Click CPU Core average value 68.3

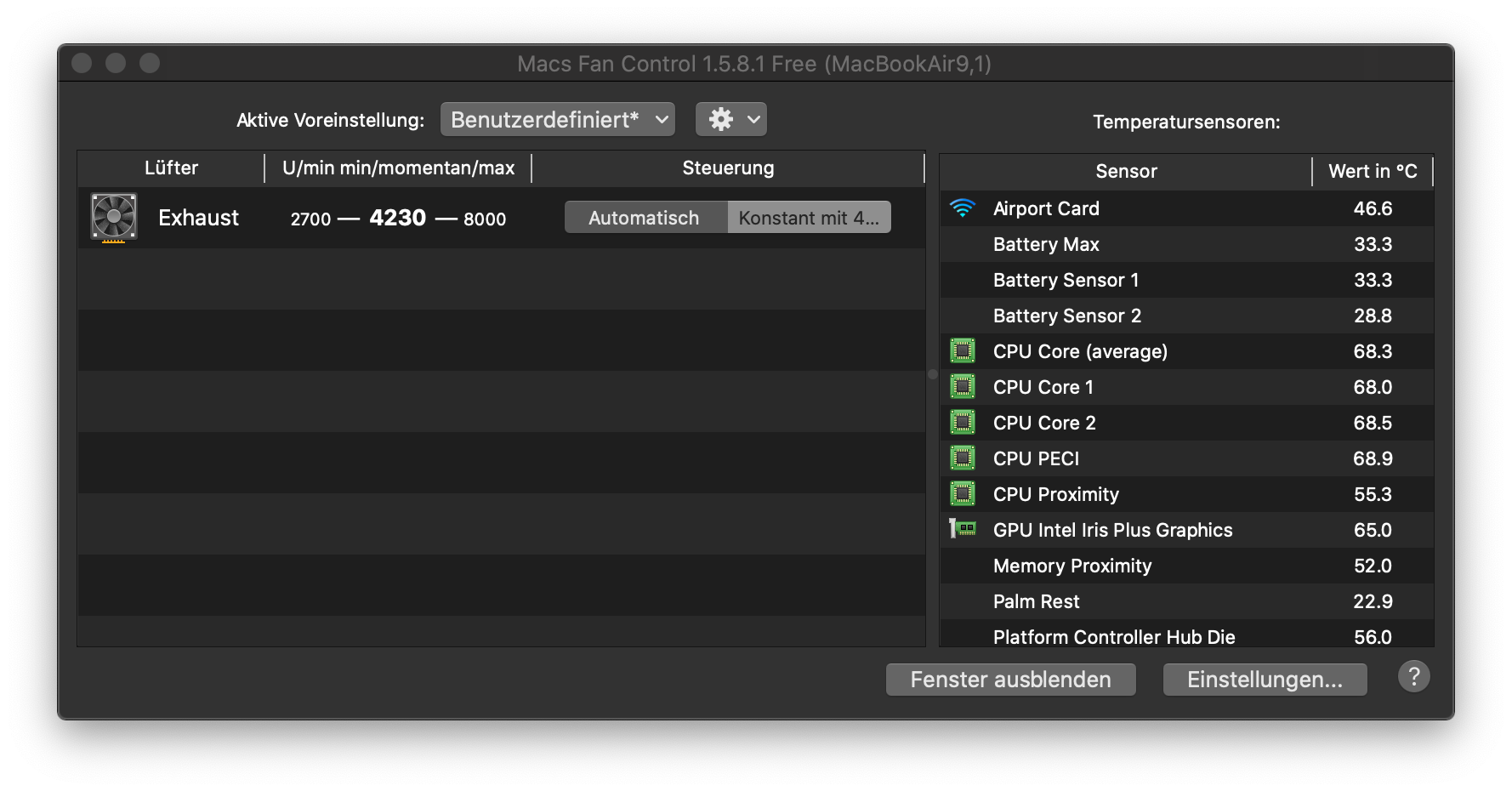[1373, 351]
